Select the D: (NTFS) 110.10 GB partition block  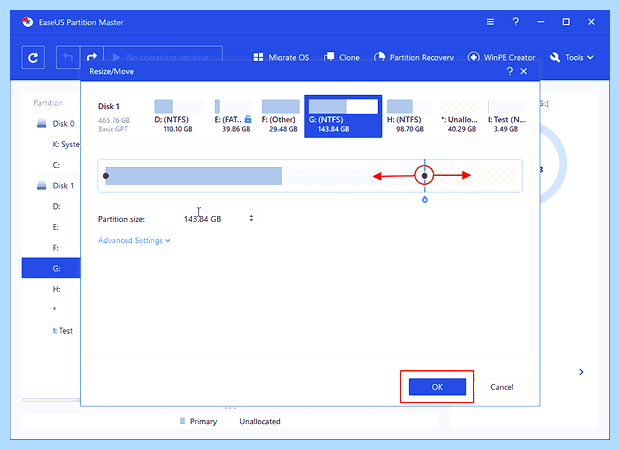tap(178, 116)
